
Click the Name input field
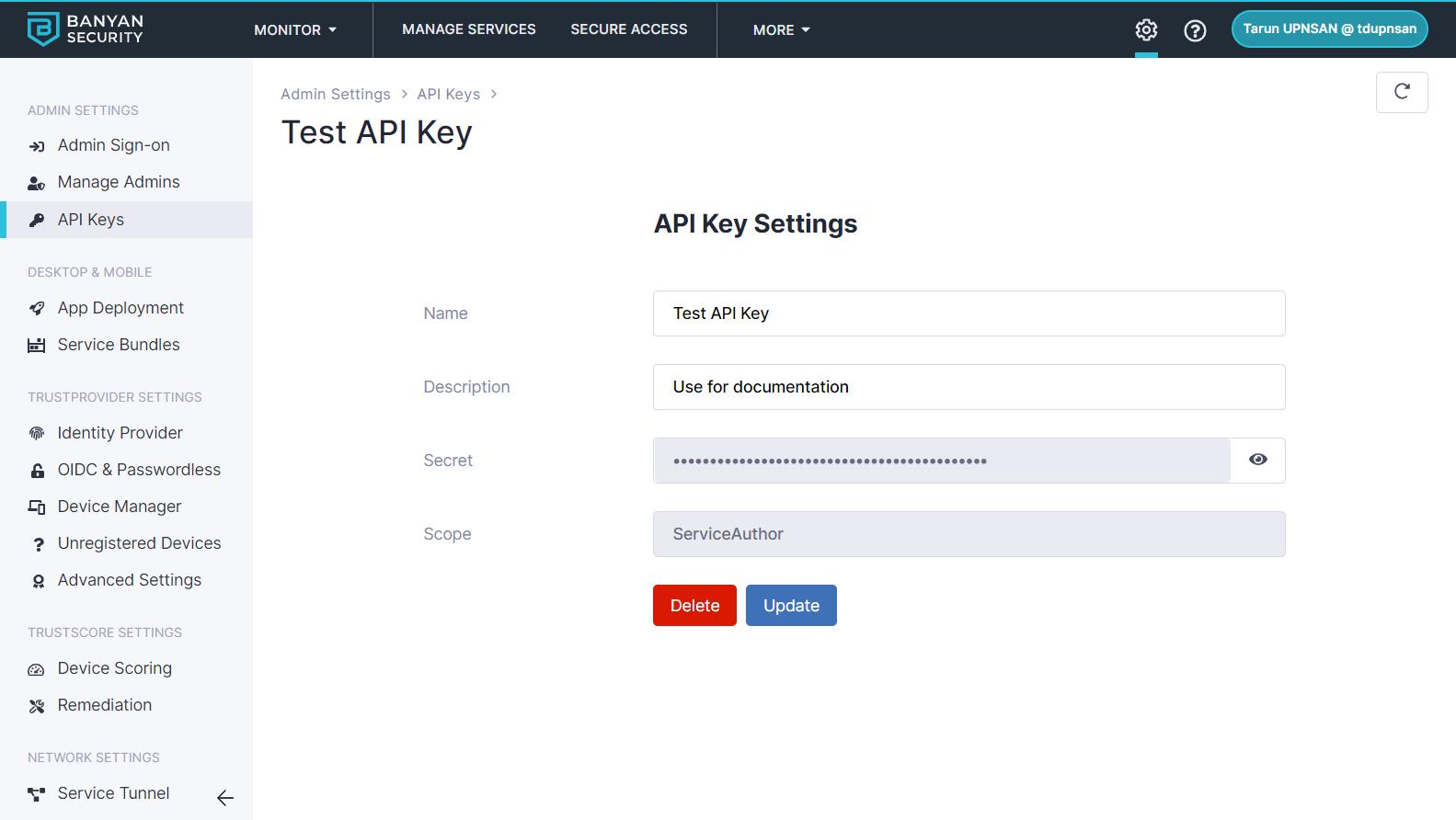pyautogui.click(x=969, y=313)
